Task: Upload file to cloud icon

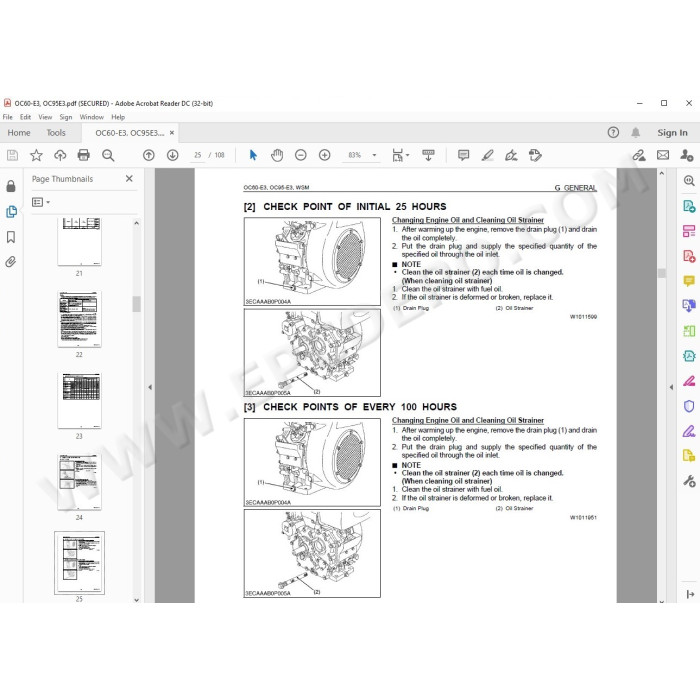Action: pos(60,155)
